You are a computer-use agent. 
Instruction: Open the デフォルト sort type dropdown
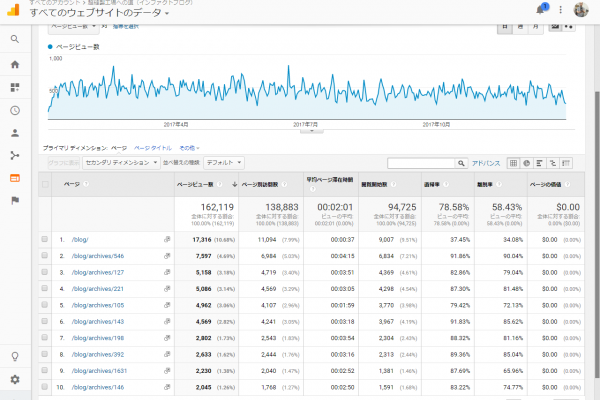pos(224,162)
